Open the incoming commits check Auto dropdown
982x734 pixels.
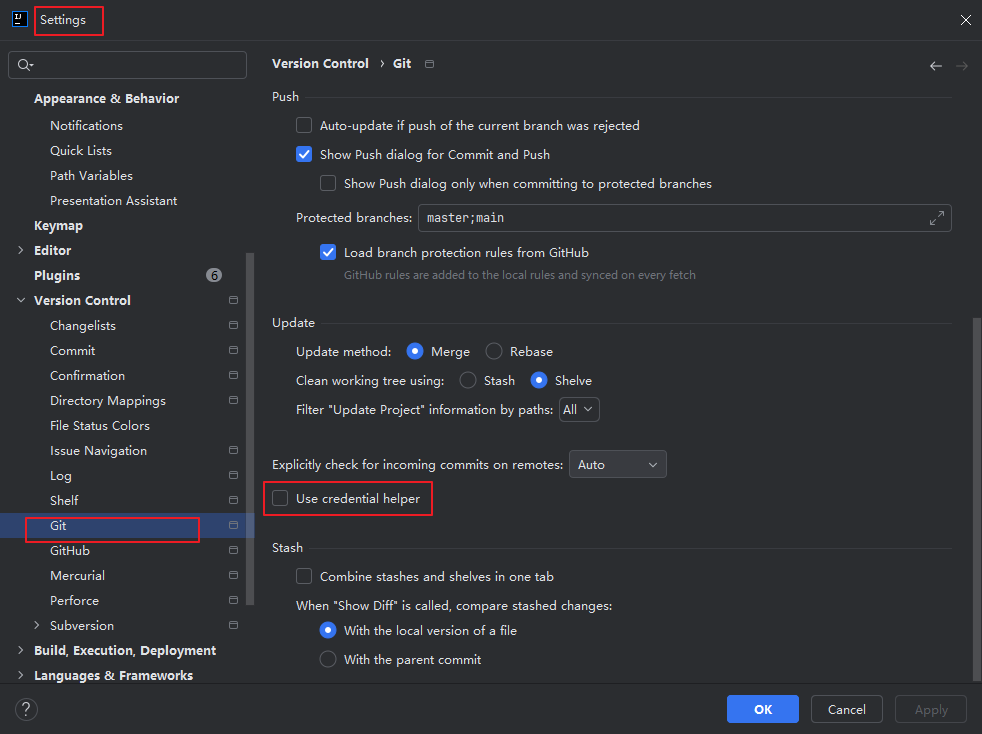coord(618,464)
